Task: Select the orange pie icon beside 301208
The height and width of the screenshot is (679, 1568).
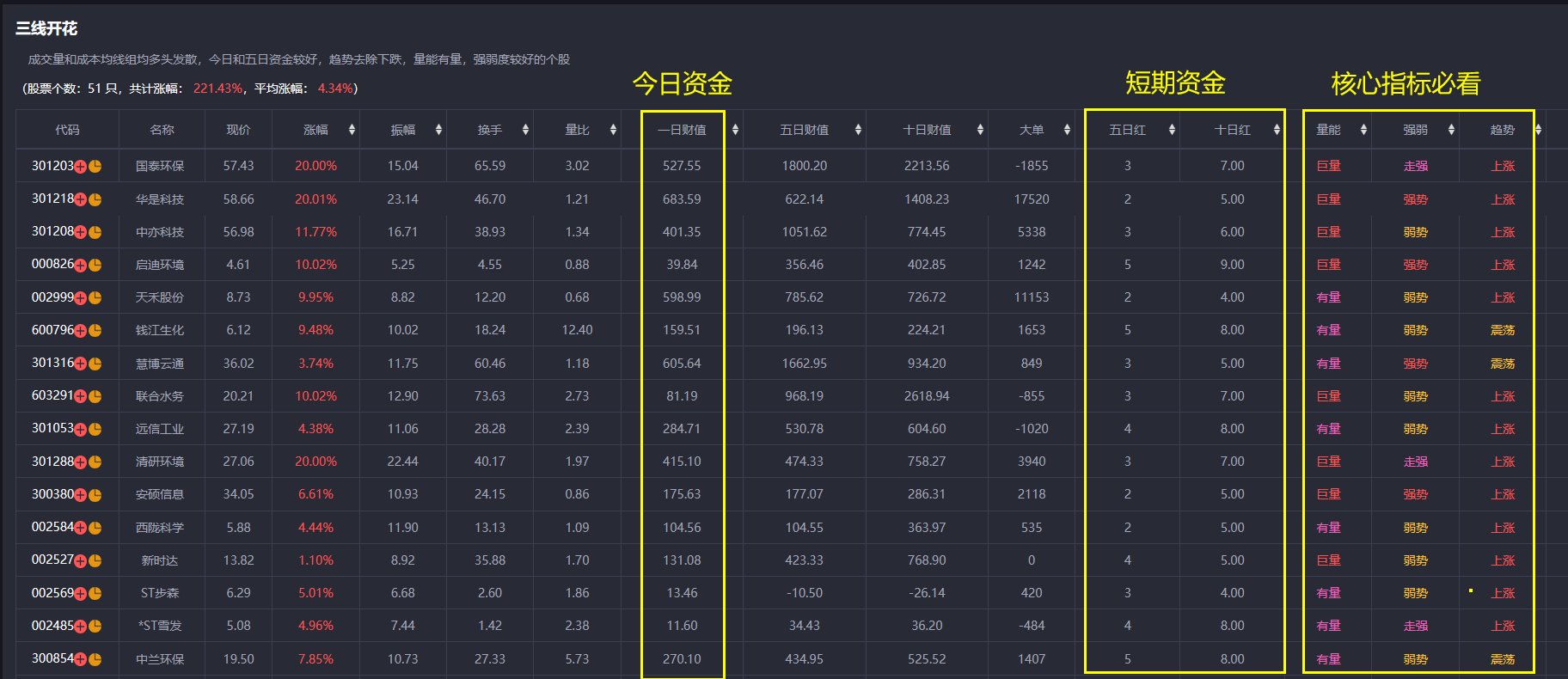Action: coord(95,232)
